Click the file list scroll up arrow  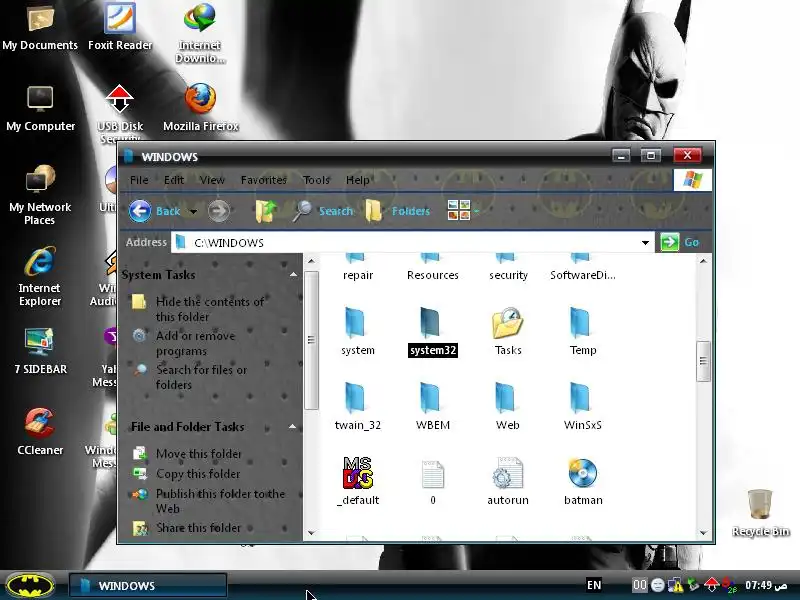coord(703,261)
